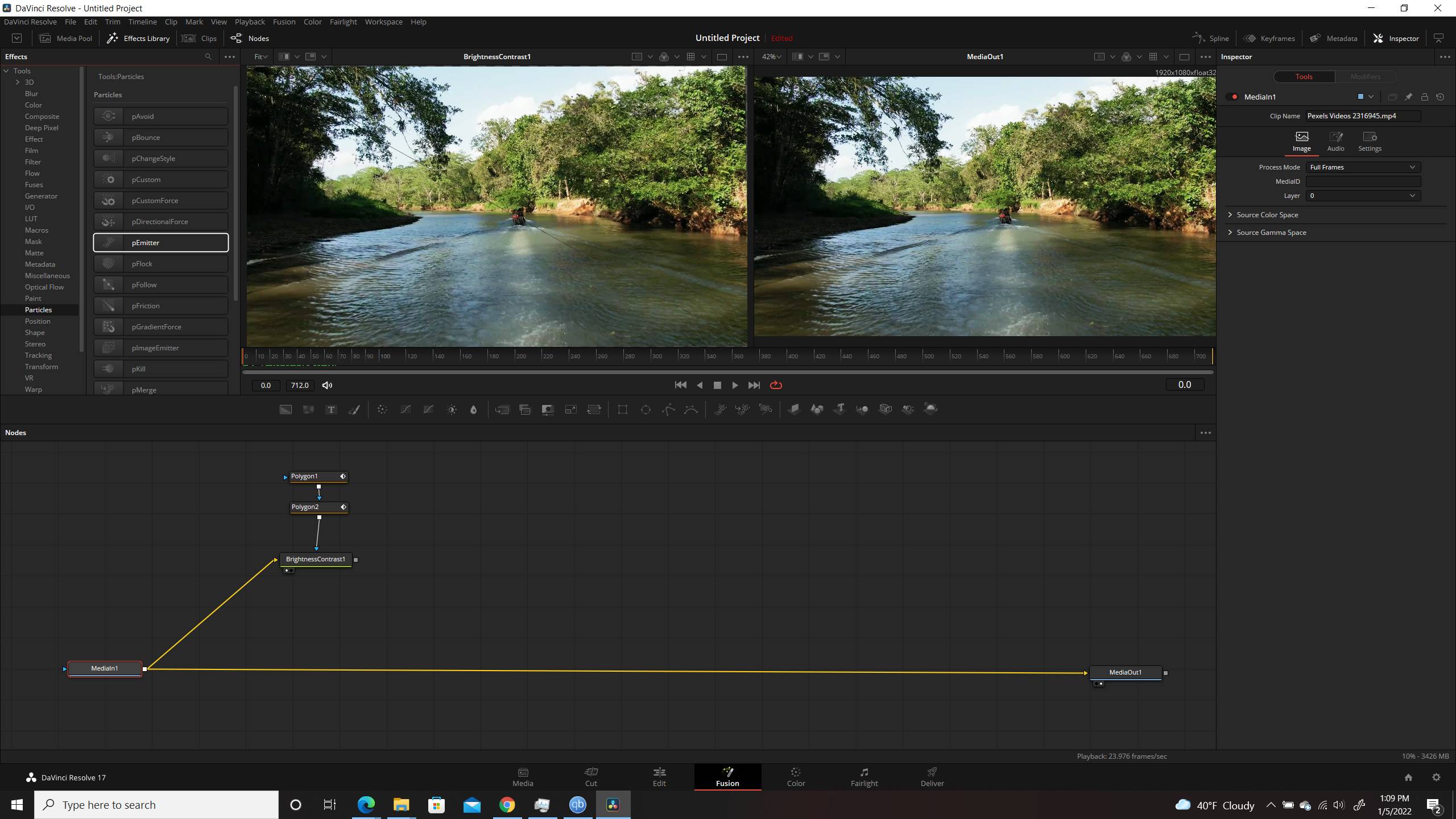Viewport: 1456px width, 819px height.
Task: Select the Tracking category in Tools list
Action: [x=38, y=355]
